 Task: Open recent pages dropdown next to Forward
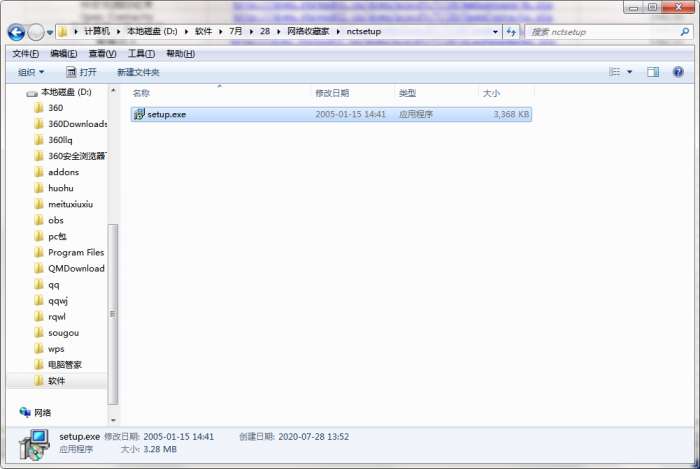pos(50,32)
